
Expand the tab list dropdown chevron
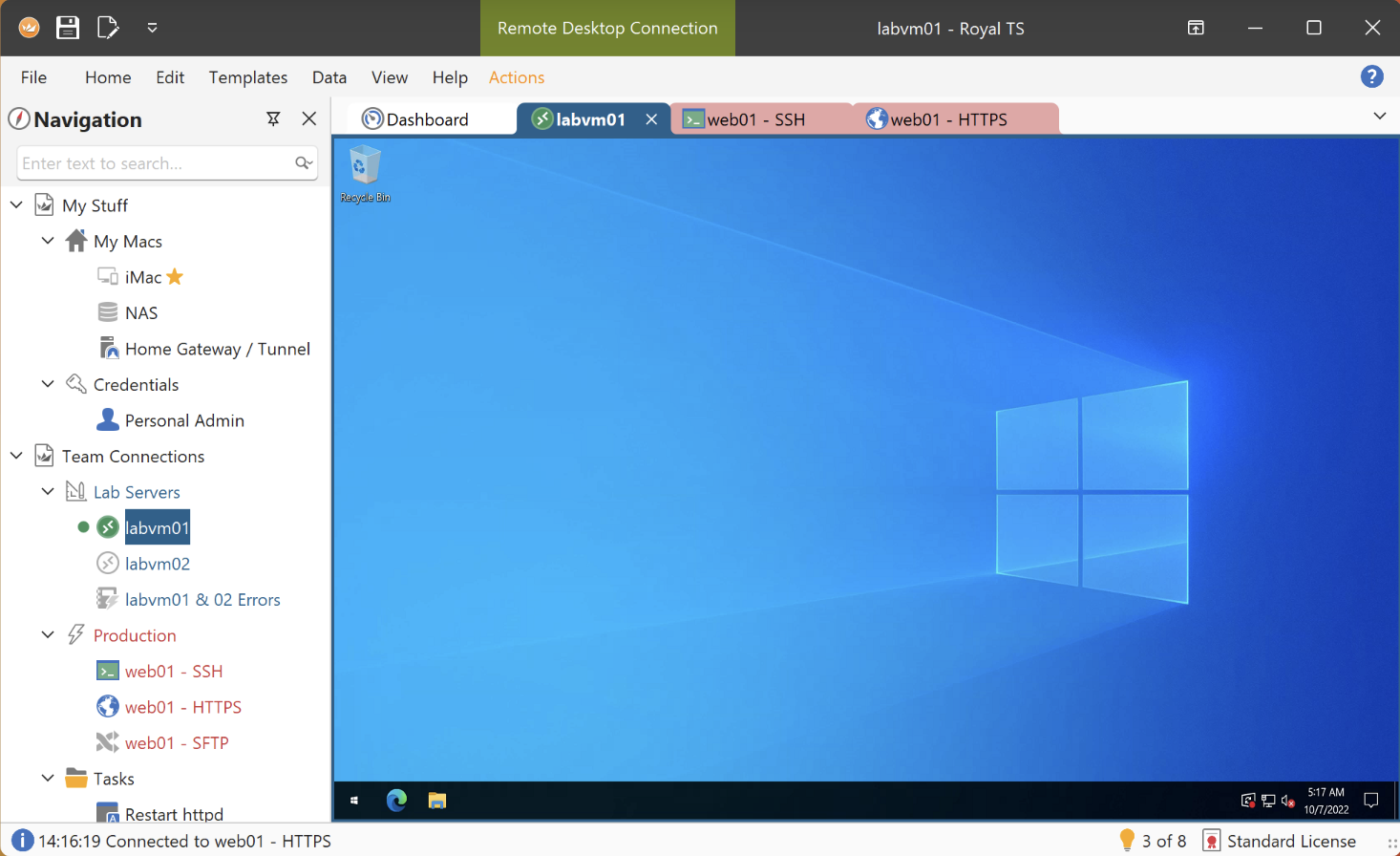point(1379,116)
